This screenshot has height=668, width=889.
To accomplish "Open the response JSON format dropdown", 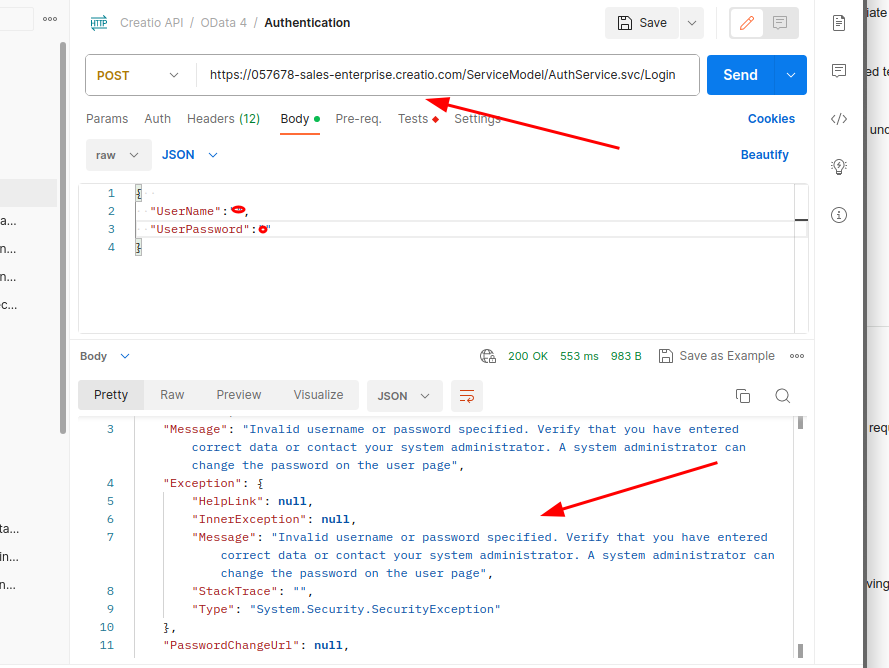I will (x=404, y=396).
